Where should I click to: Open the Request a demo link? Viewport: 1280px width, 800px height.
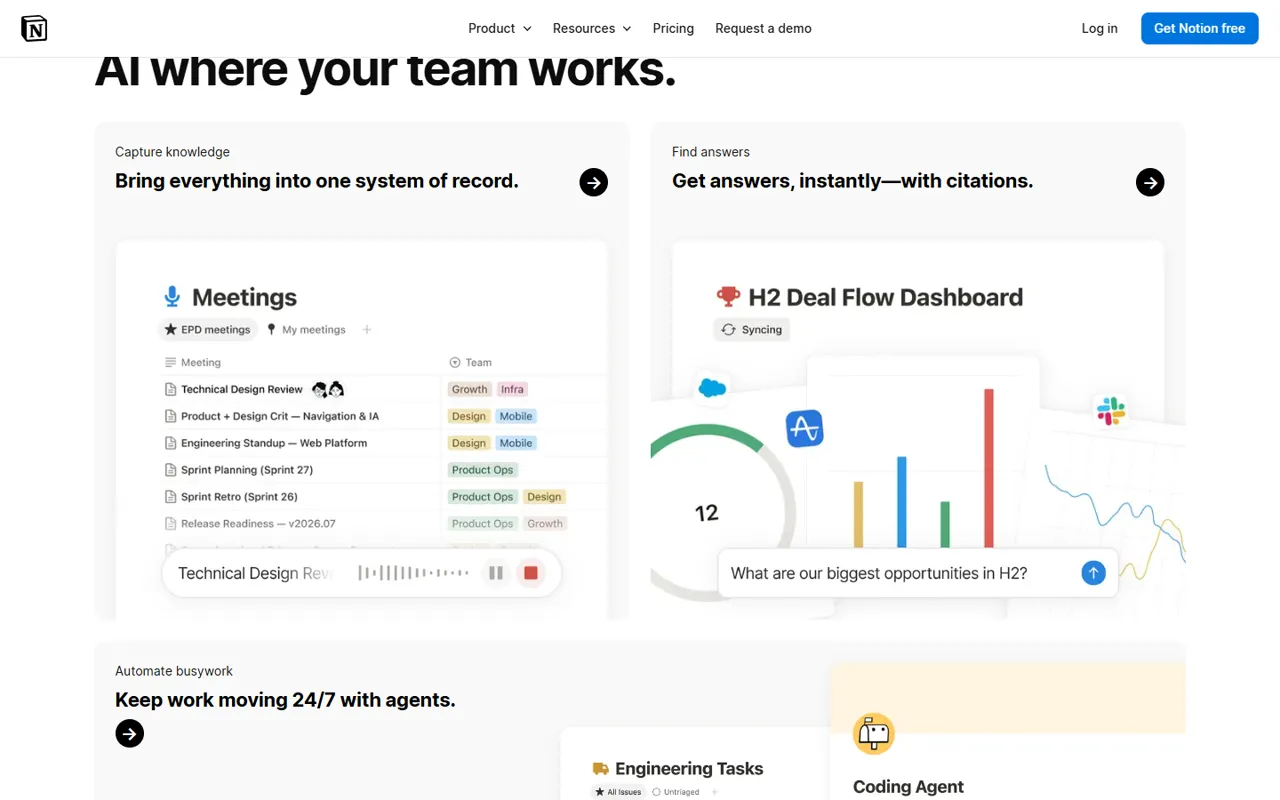point(763,28)
